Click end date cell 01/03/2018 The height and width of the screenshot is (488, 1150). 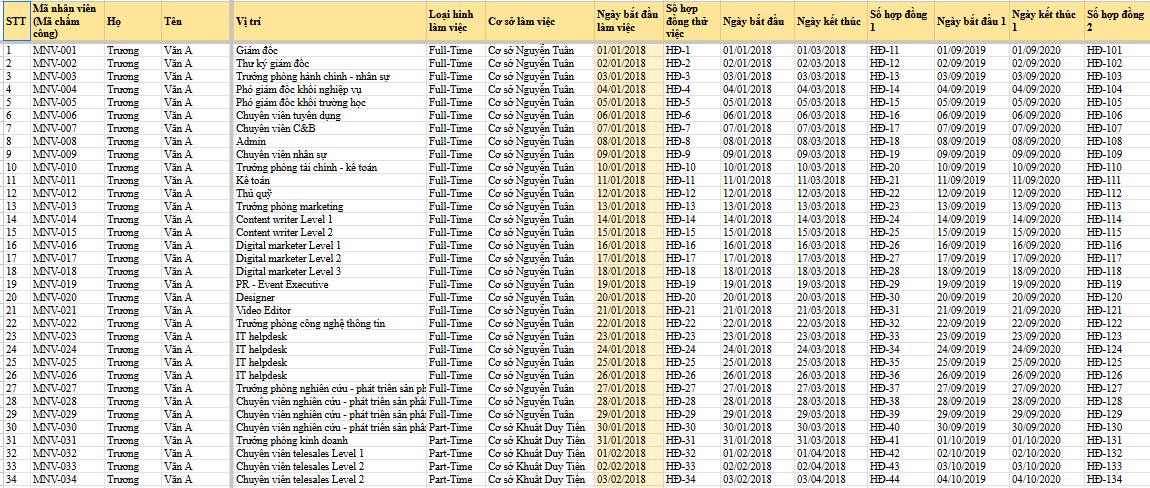pyautogui.click(x=831, y=50)
